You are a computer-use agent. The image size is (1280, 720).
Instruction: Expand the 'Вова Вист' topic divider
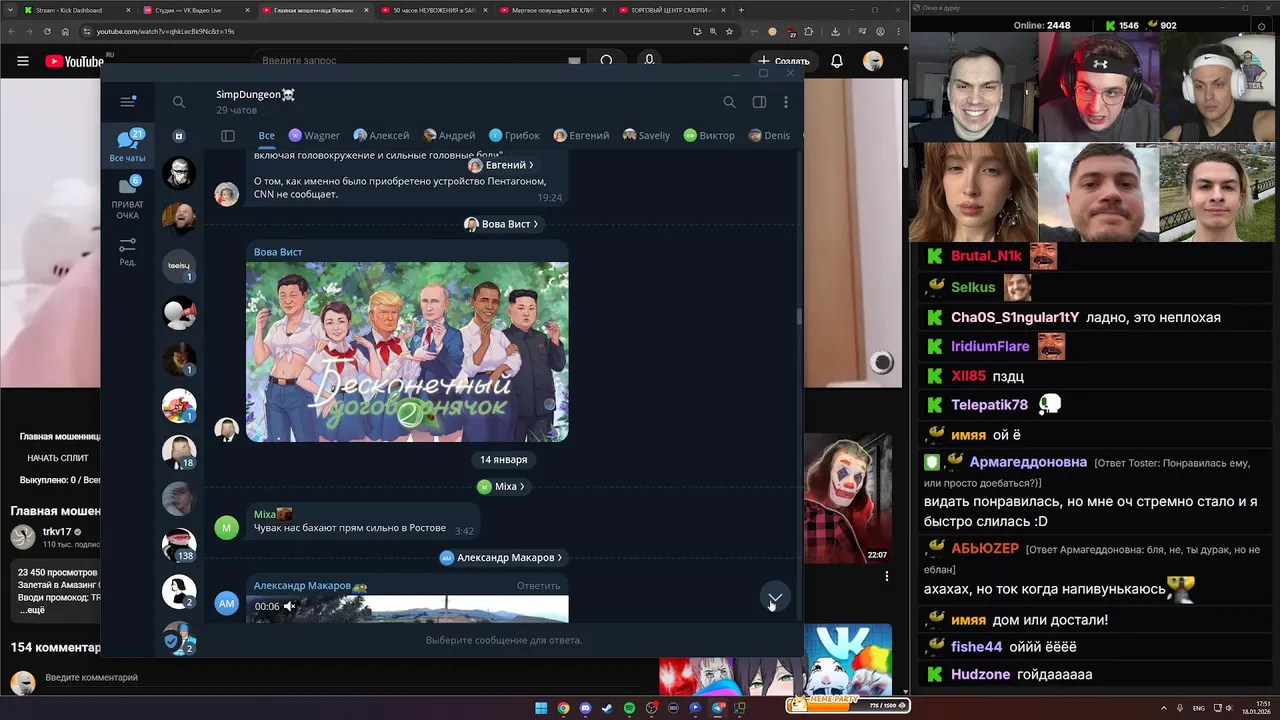coord(502,224)
